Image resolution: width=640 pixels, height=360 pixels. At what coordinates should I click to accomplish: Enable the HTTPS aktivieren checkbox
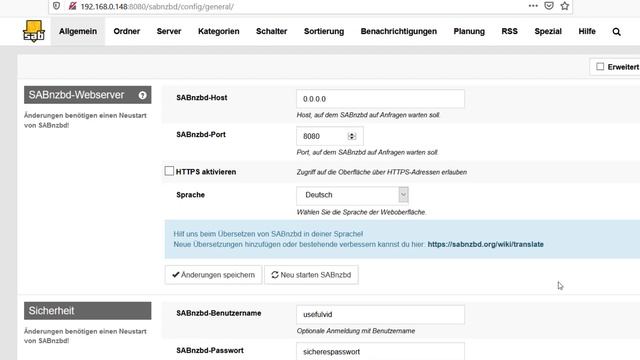[169, 171]
